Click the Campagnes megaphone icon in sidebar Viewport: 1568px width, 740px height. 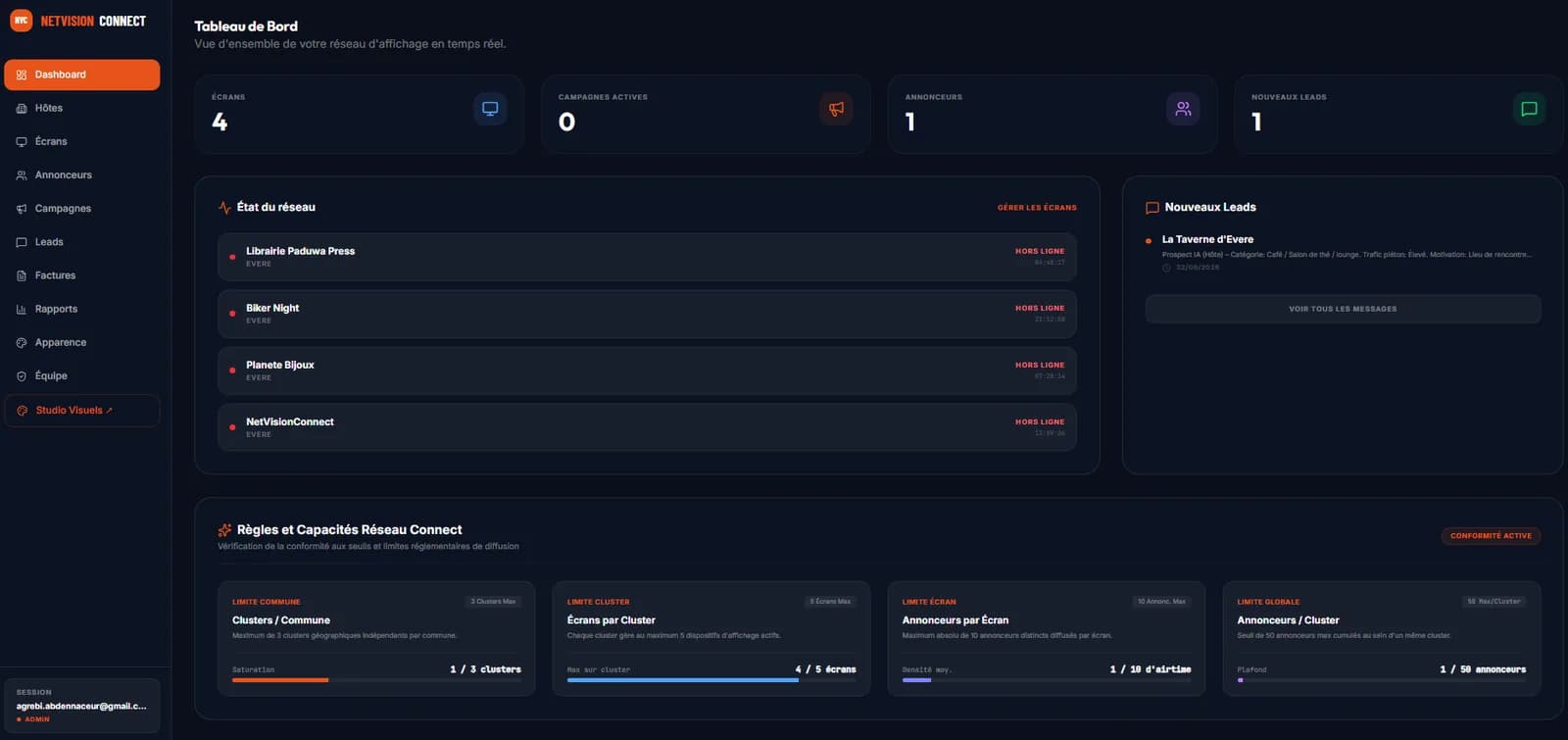click(x=22, y=208)
